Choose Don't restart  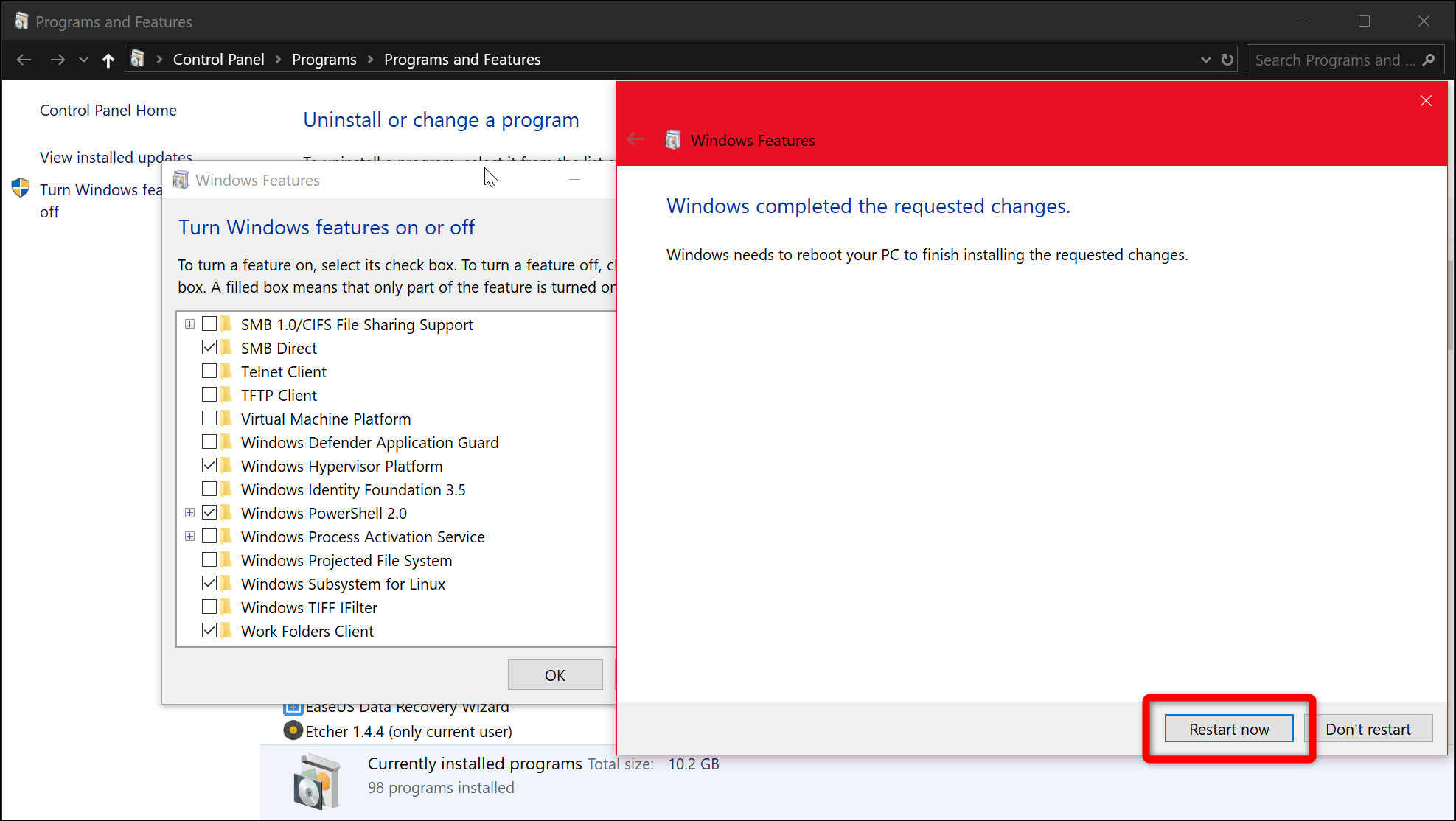(x=1368, y=729)
